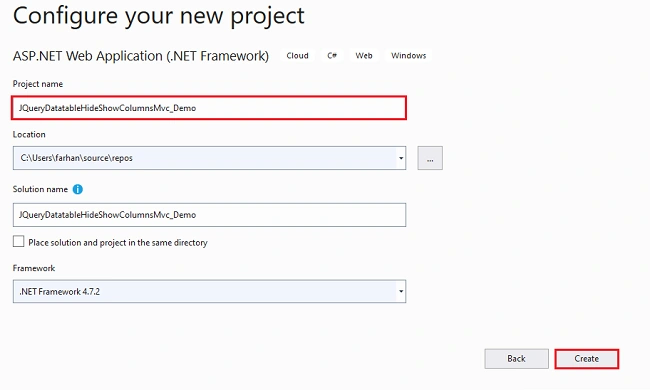This screenshot has height=390, width=650.
Task: Click the C# tag
Action: pyautogui.click(x=332, y=56)
